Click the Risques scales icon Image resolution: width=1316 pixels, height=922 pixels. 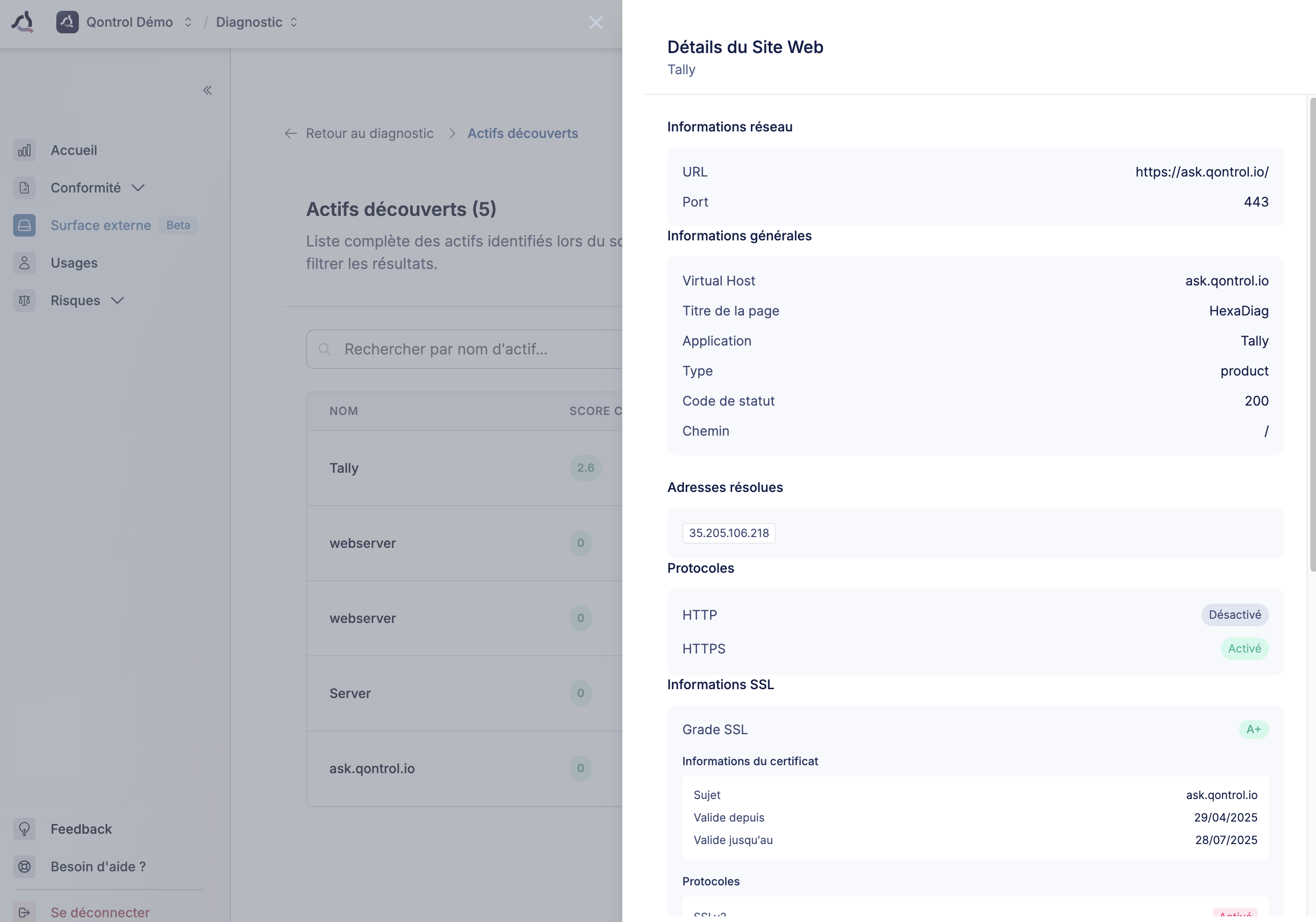coord(24,300)
